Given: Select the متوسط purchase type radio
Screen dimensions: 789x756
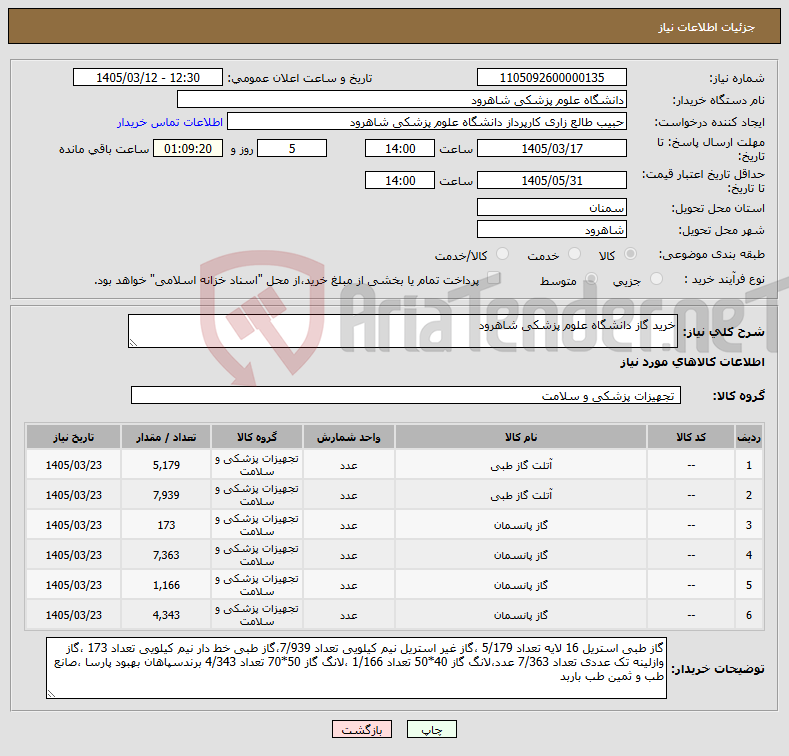Looking at the screenshot, I should (591, 279).
